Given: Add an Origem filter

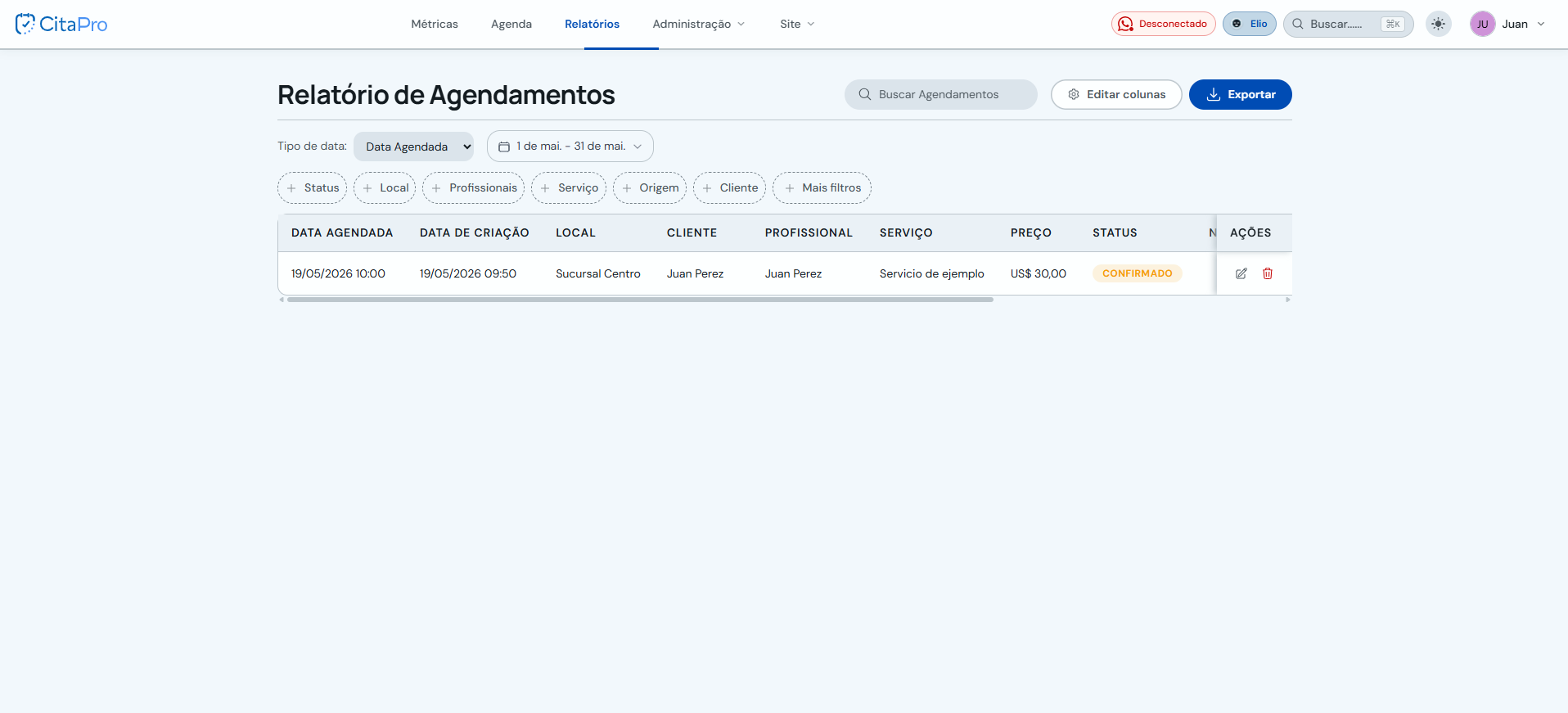Looking at the screenshot, I should tap(650, 188).
